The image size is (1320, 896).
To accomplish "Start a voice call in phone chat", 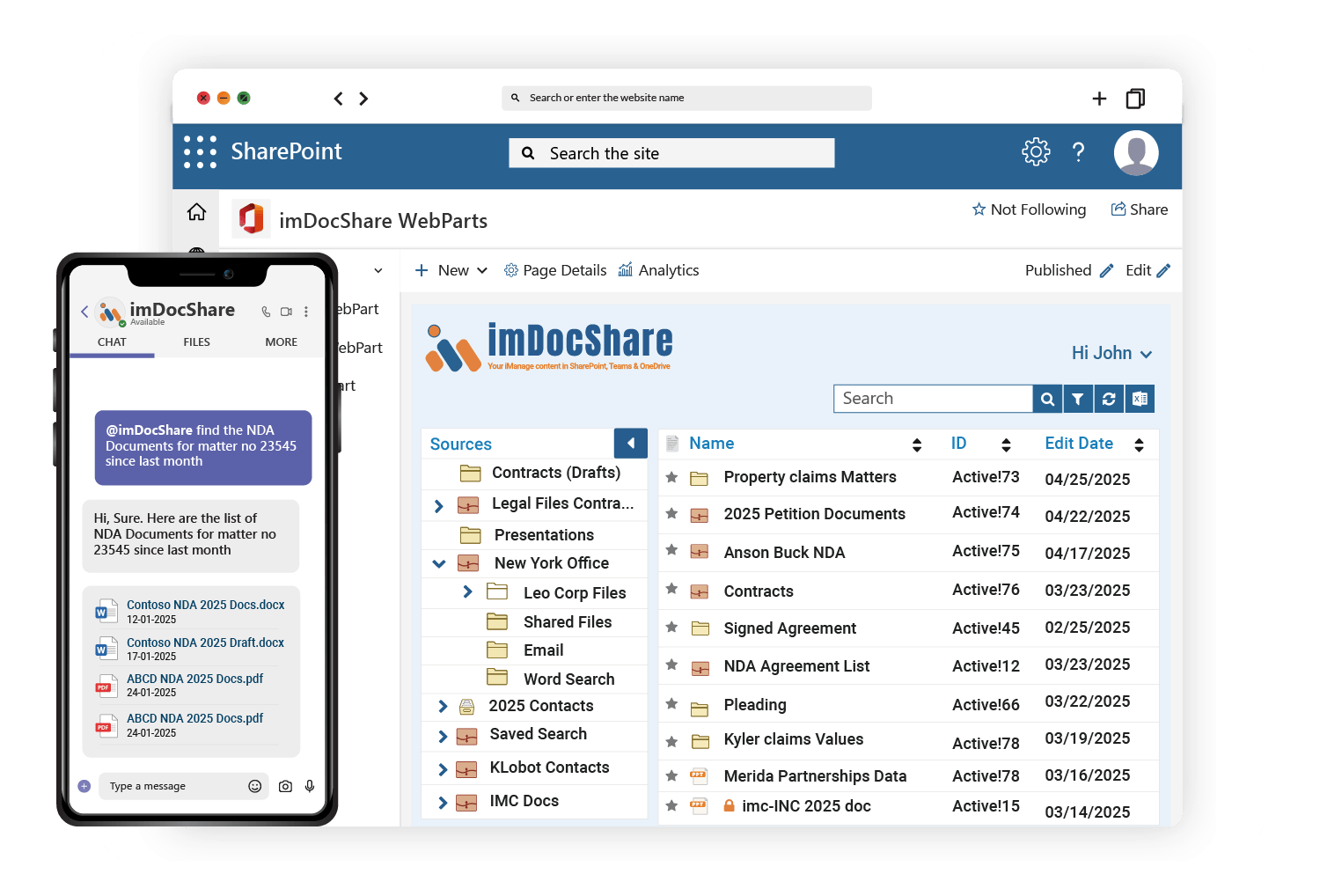I will 266,312.
